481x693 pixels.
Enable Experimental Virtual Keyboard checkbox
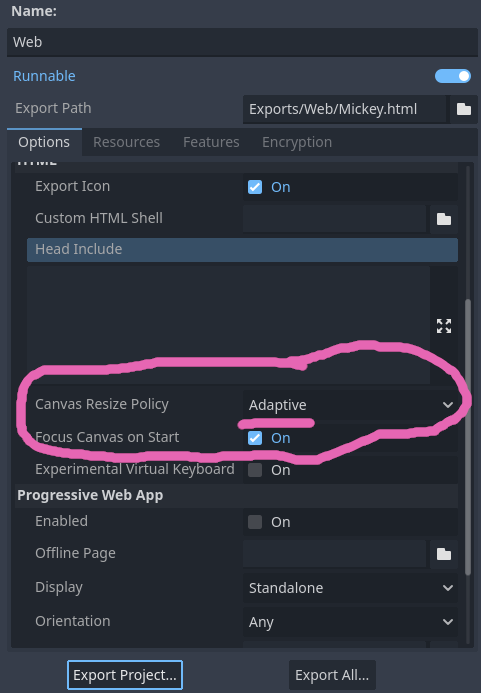click(255, 470)
